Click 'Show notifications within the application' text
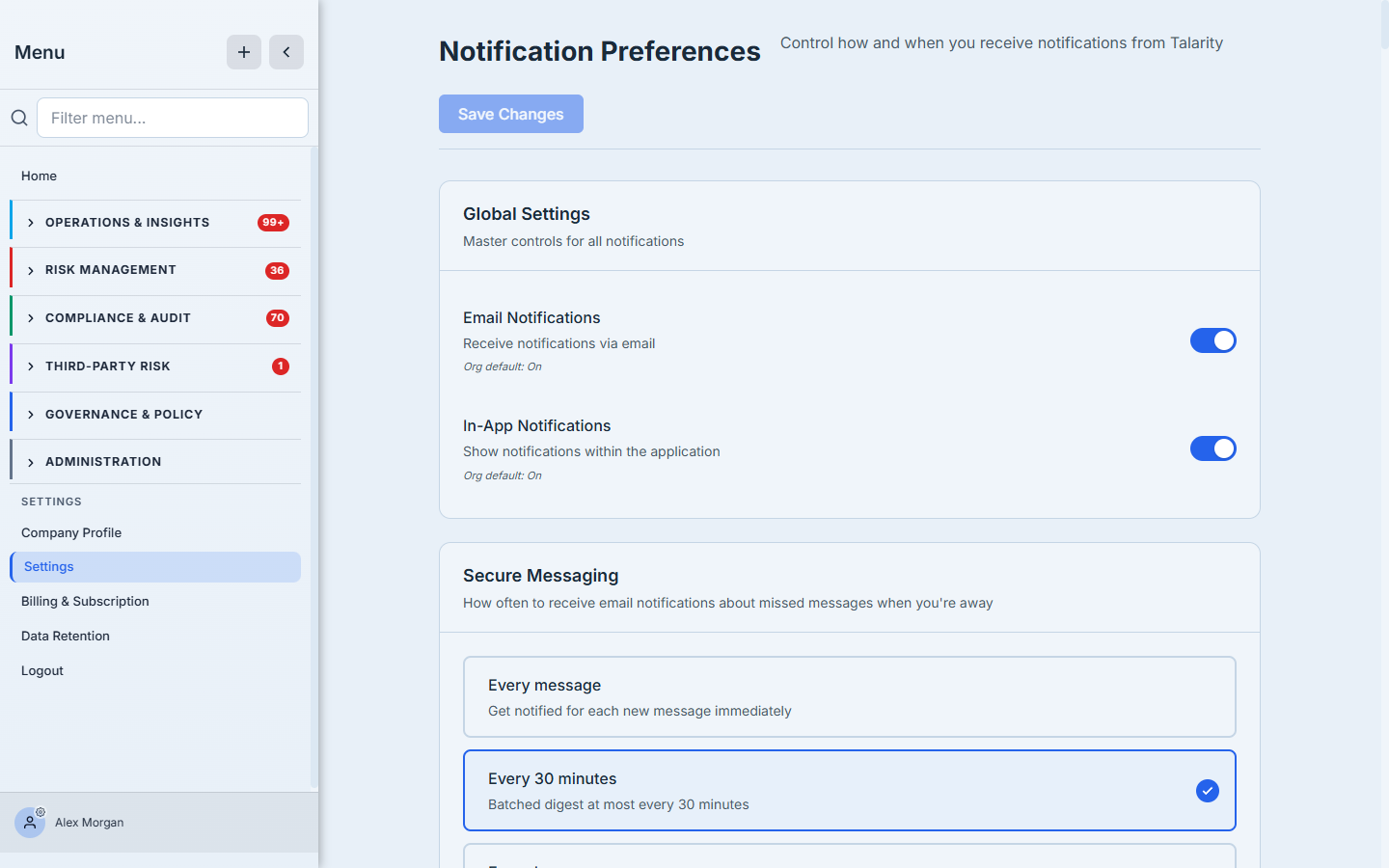This screenshot has height=868, width=1389. point(592,451)
